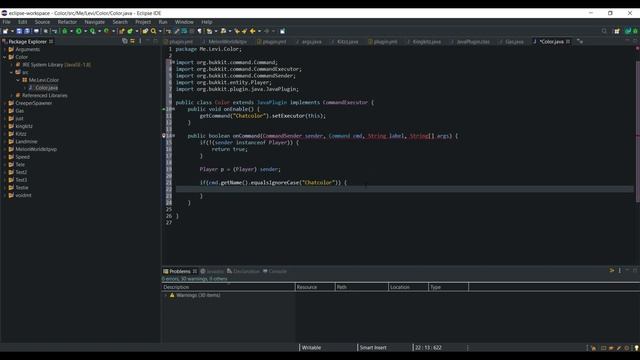
Task: Open the File menu
Action: click(7, 22)
